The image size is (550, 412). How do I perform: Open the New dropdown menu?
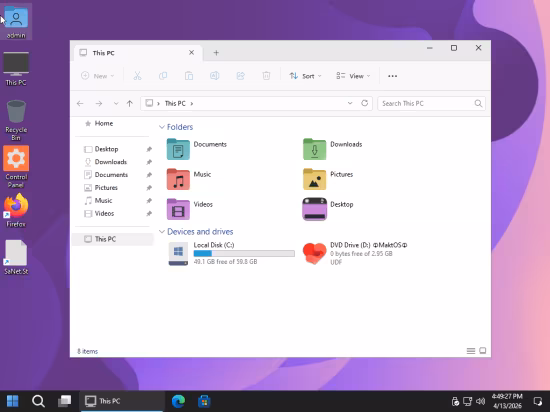tap(98, 76)
